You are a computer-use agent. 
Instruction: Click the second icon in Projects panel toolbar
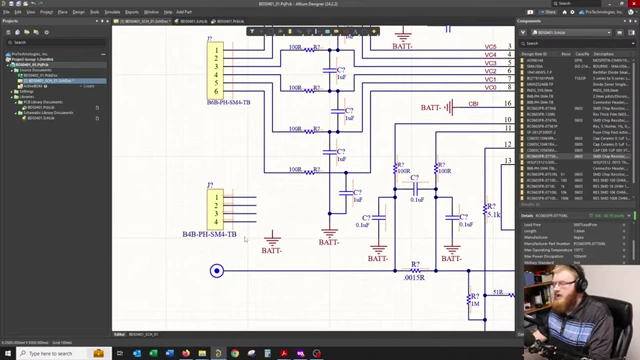(17, 32)
